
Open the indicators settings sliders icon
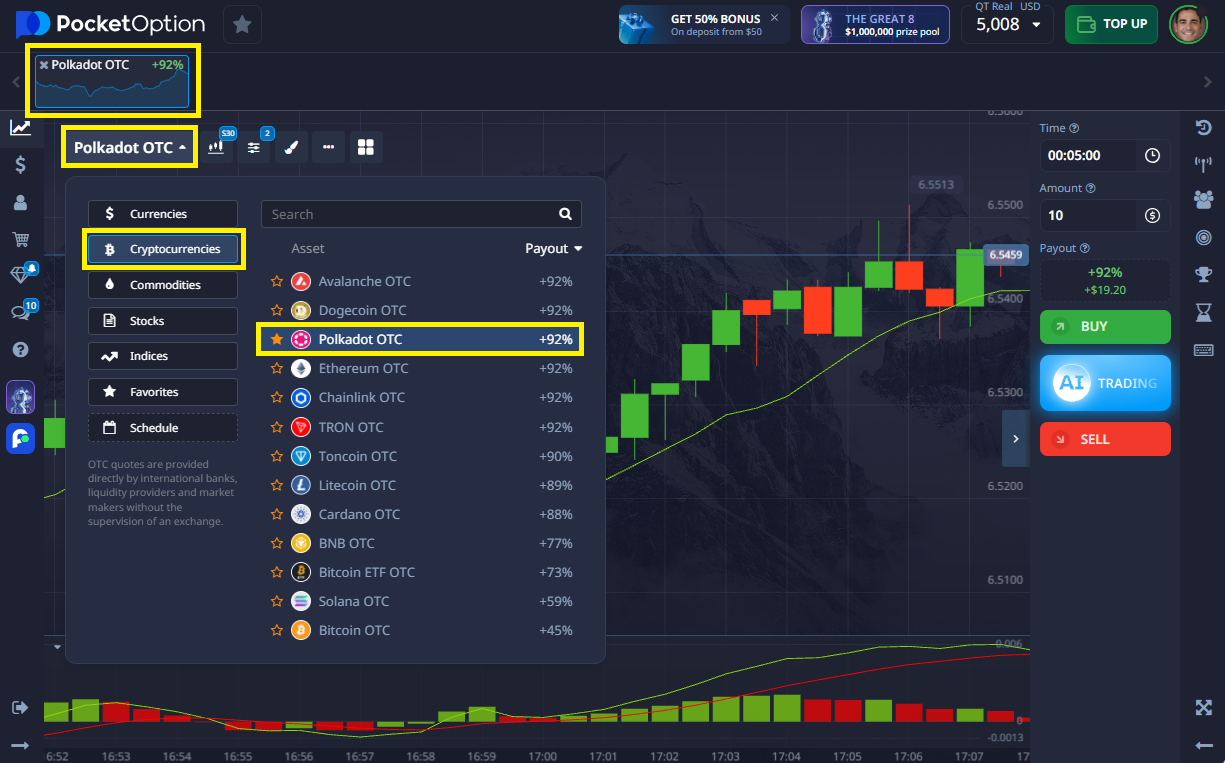click(x=254, y=148)
